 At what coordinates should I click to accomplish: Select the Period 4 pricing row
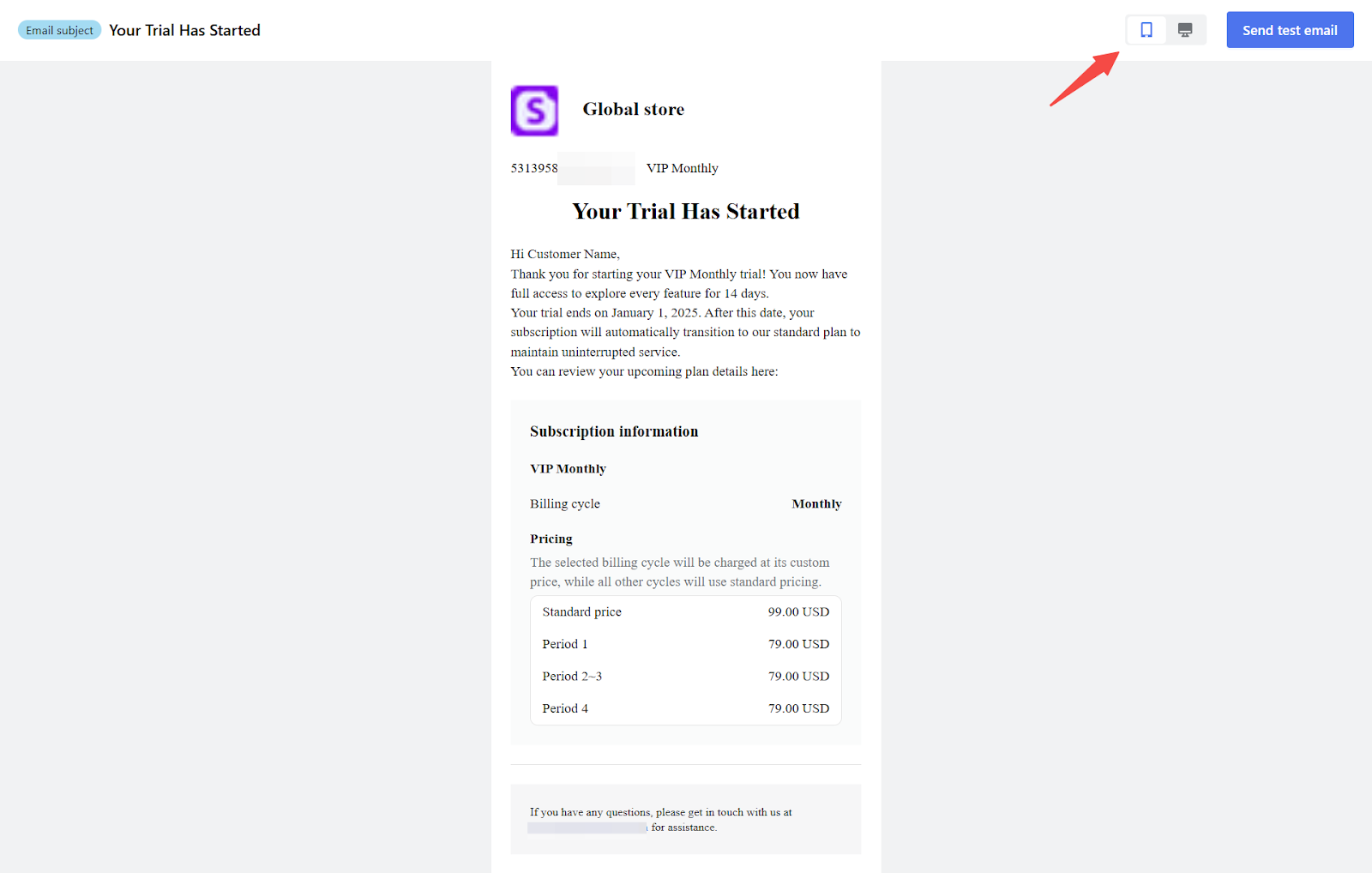coord(685,708)
